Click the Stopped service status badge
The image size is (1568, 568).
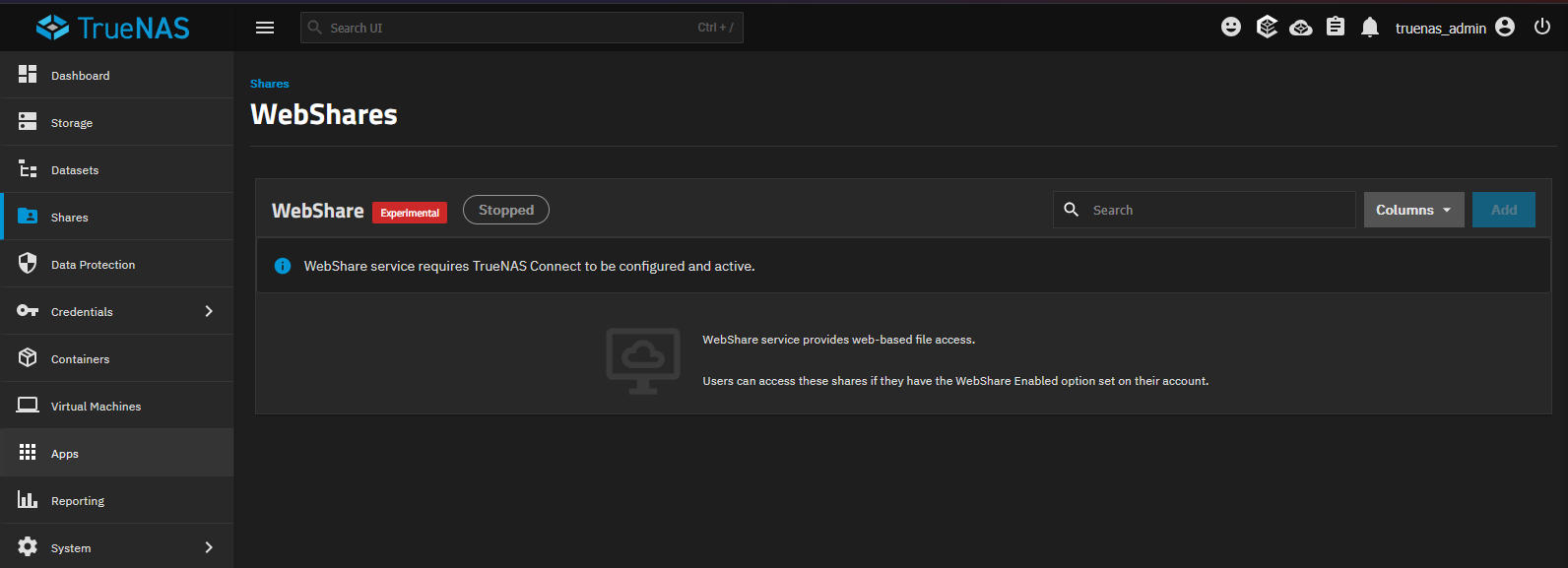tap(506, 210)
